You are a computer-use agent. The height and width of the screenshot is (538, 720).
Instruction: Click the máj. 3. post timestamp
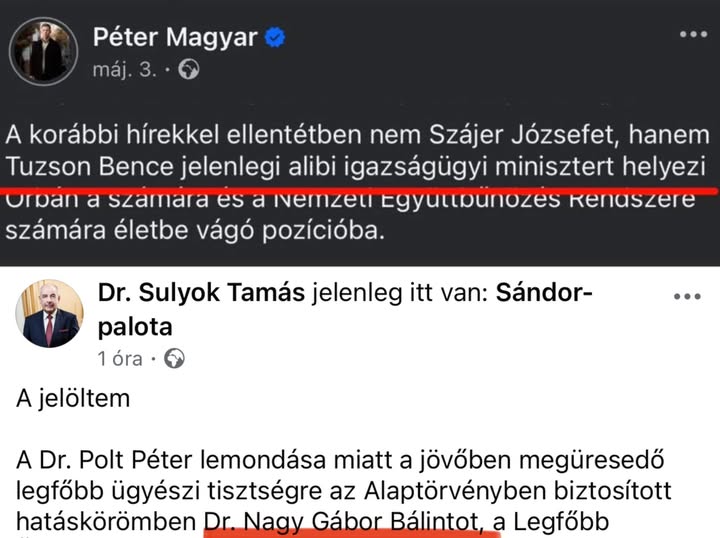point(128,70)
